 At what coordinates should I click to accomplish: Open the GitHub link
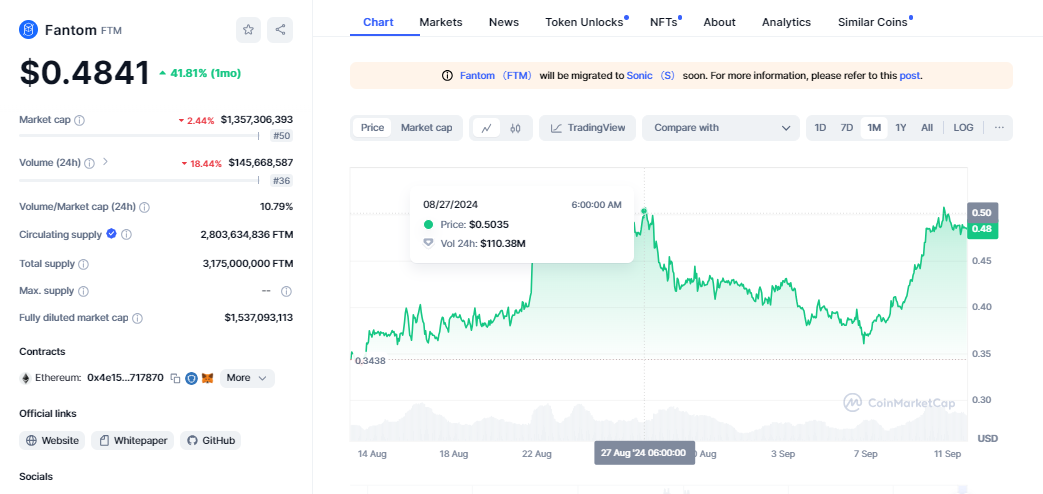tap(210, 440)
